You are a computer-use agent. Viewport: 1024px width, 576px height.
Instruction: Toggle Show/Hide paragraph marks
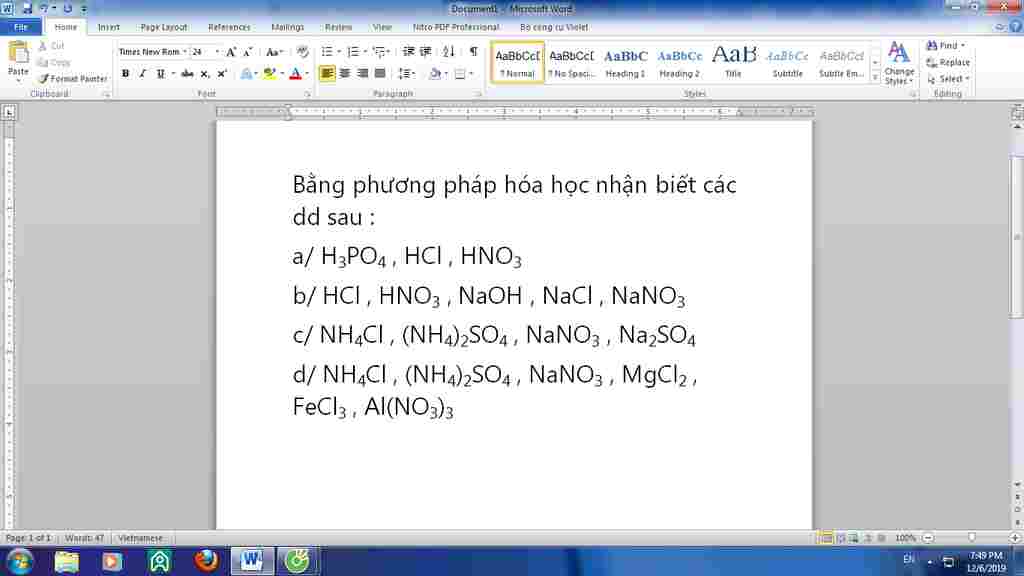(474, 51)
